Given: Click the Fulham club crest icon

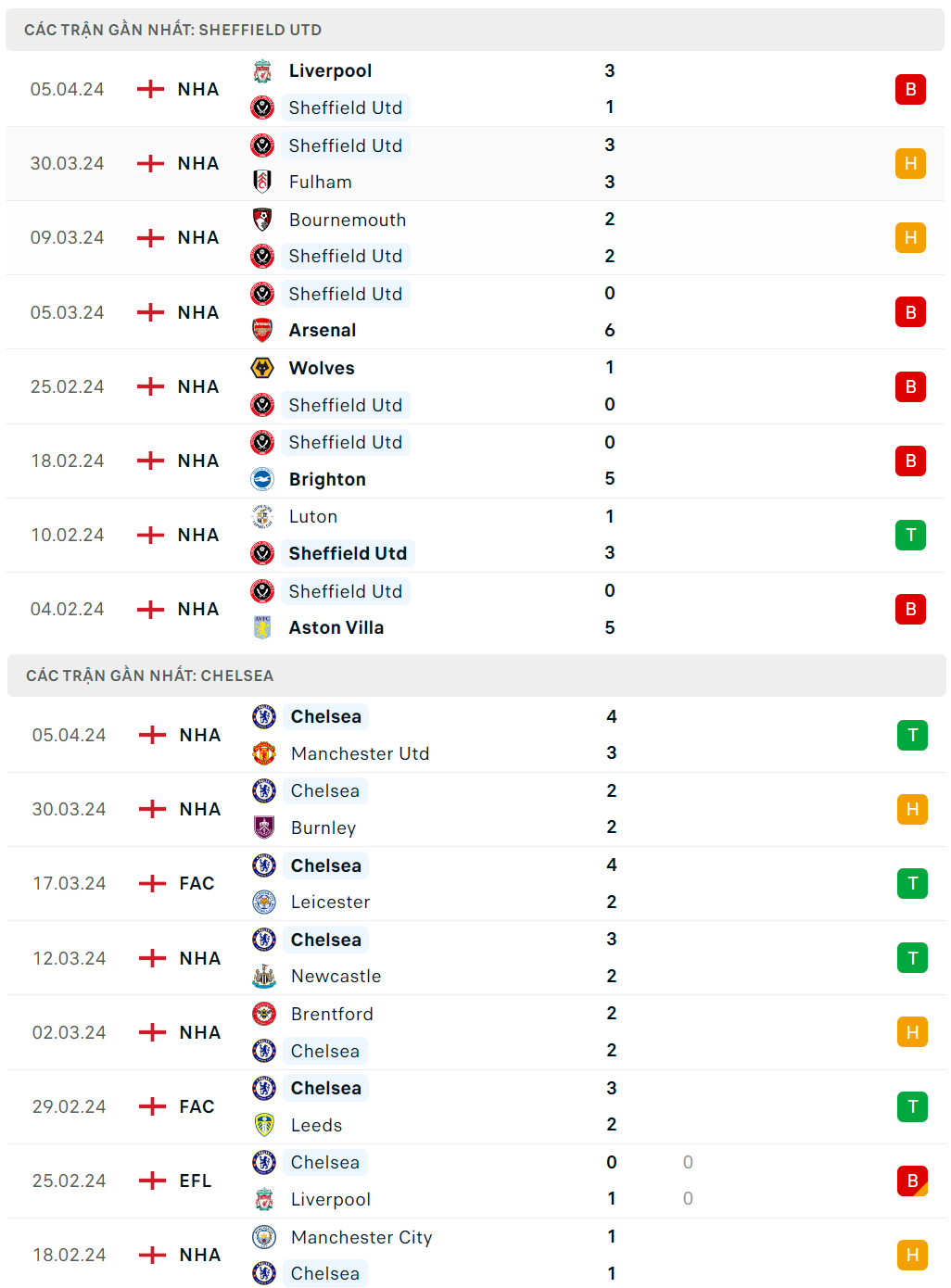Looking at the screenshot, I should pyautogui.click(x=262, y=182).
